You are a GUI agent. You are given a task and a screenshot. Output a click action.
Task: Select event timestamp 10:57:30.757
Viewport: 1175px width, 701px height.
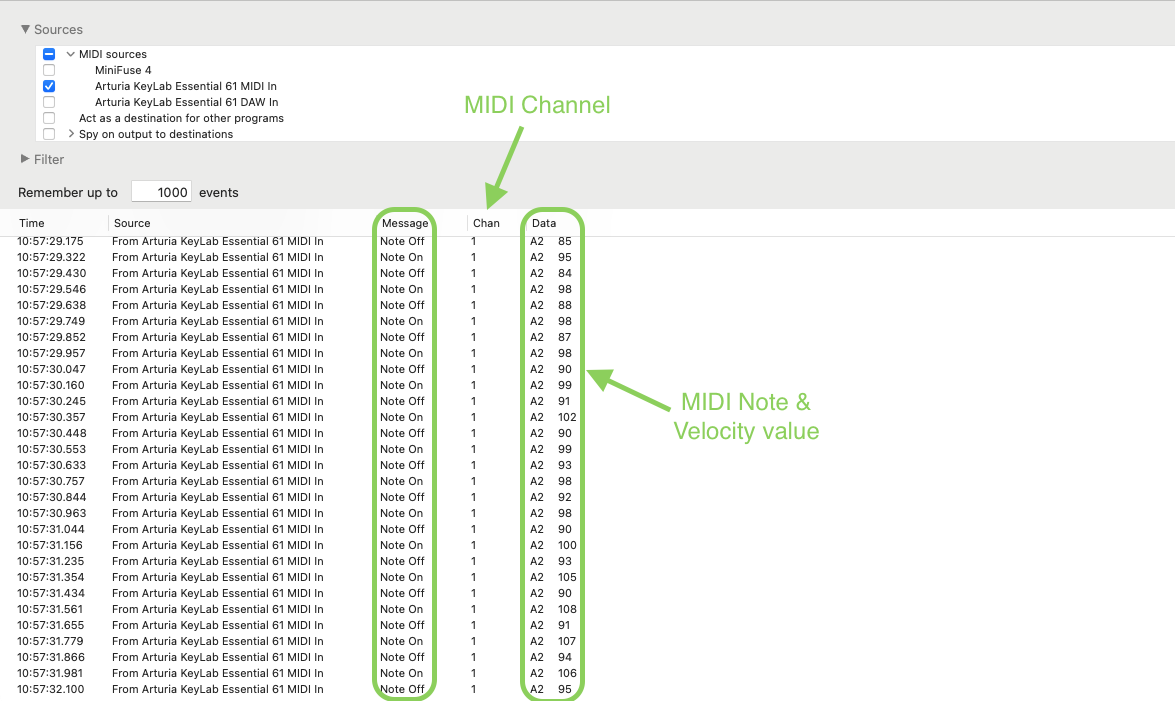(52, 481)
